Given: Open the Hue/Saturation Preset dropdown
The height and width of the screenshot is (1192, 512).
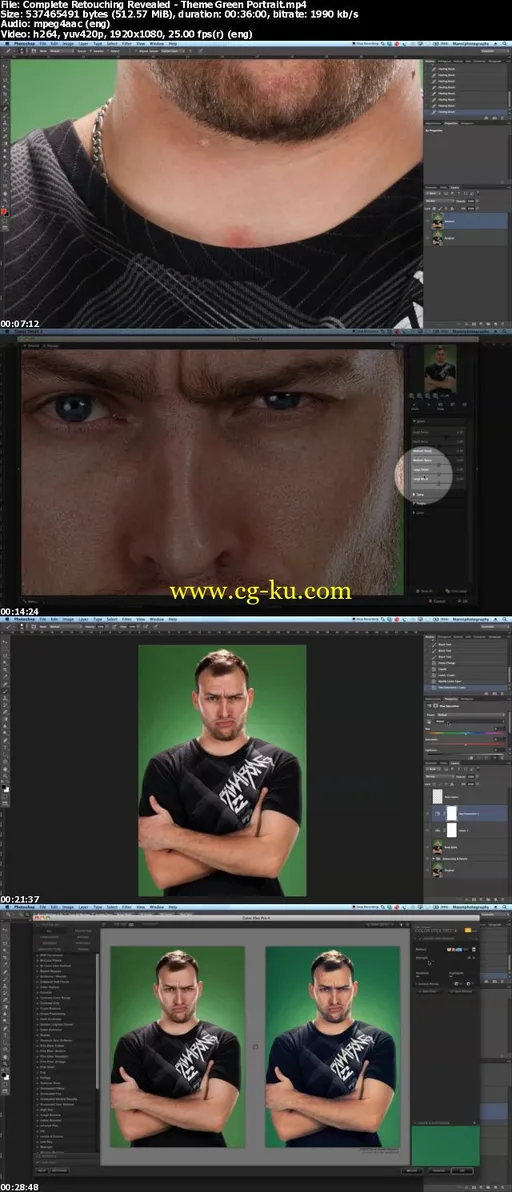Looking at the screenshot, I should tap(471, 715).
